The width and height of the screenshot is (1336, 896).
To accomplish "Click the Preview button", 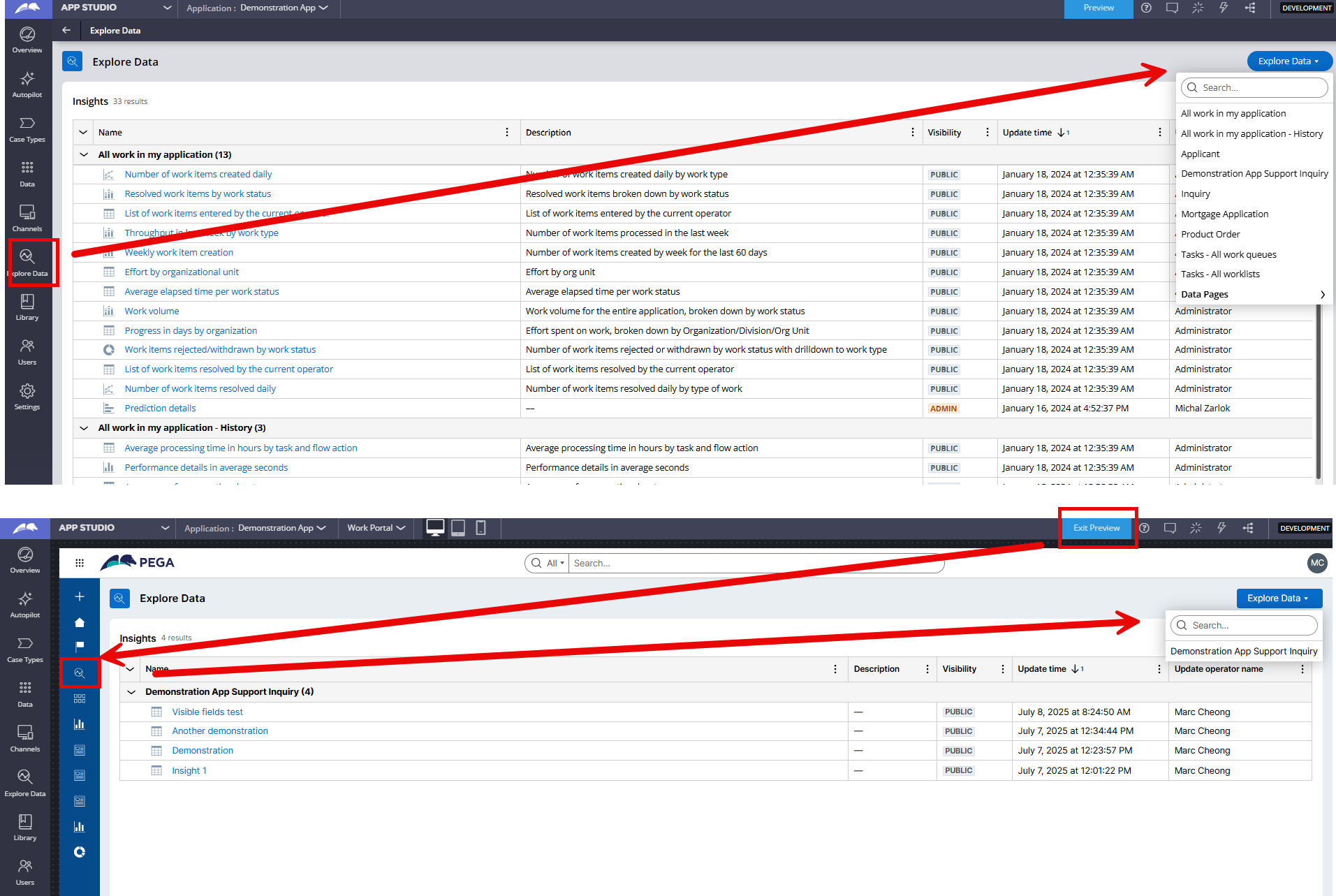I will (x=1099, y=8).
